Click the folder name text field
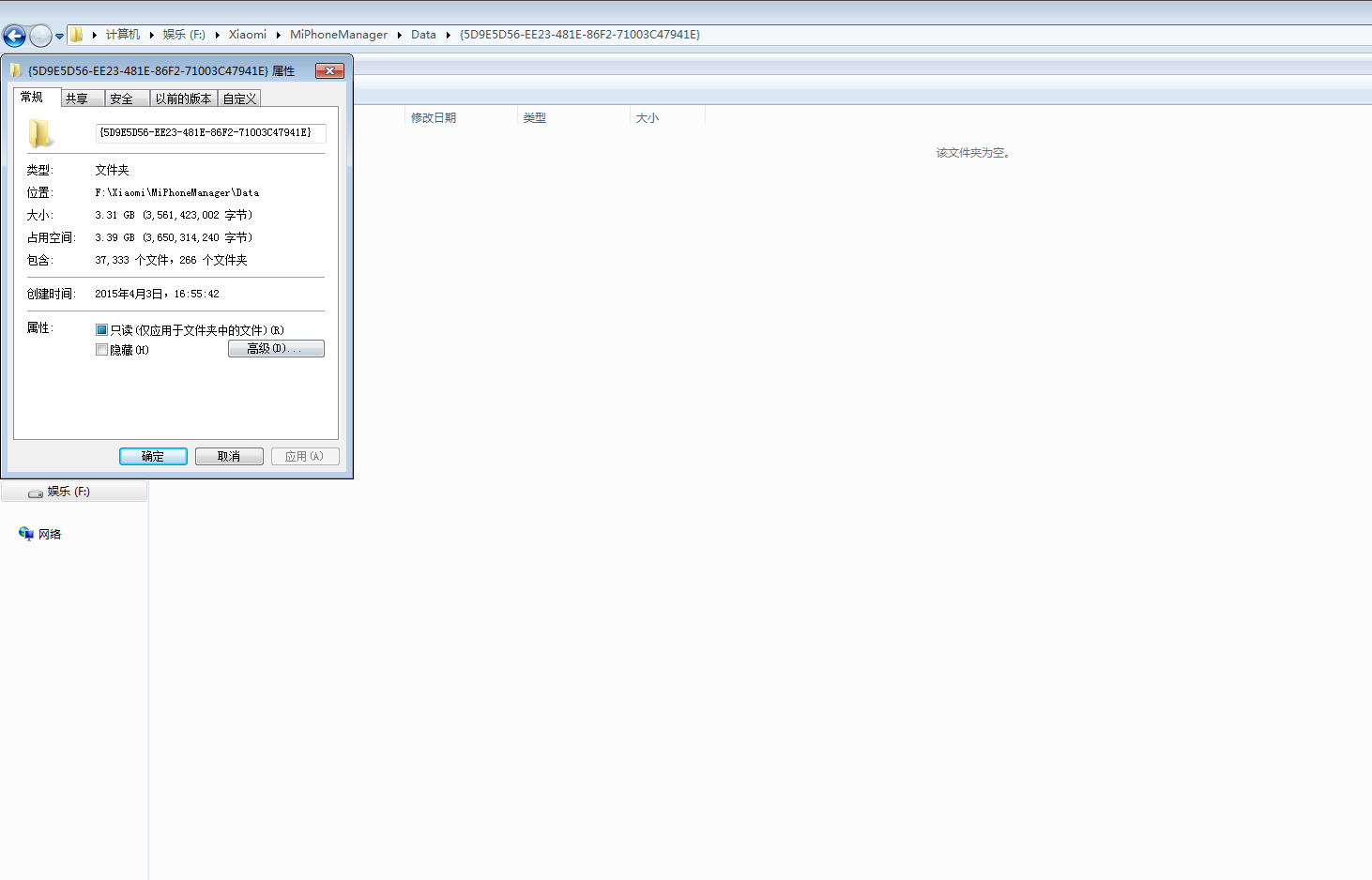 pyautogui.click(x=210, y=133)
